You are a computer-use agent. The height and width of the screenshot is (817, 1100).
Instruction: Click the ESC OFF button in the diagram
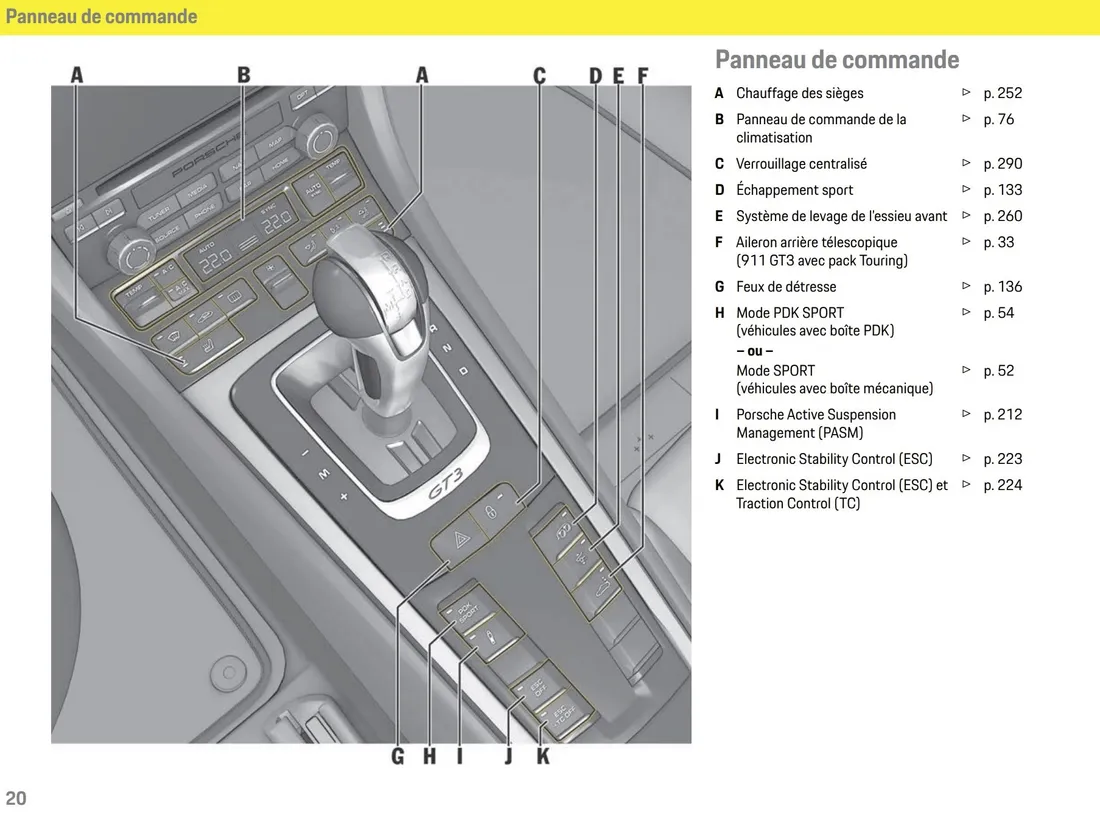pyautogui.click(x=537, y=687)
